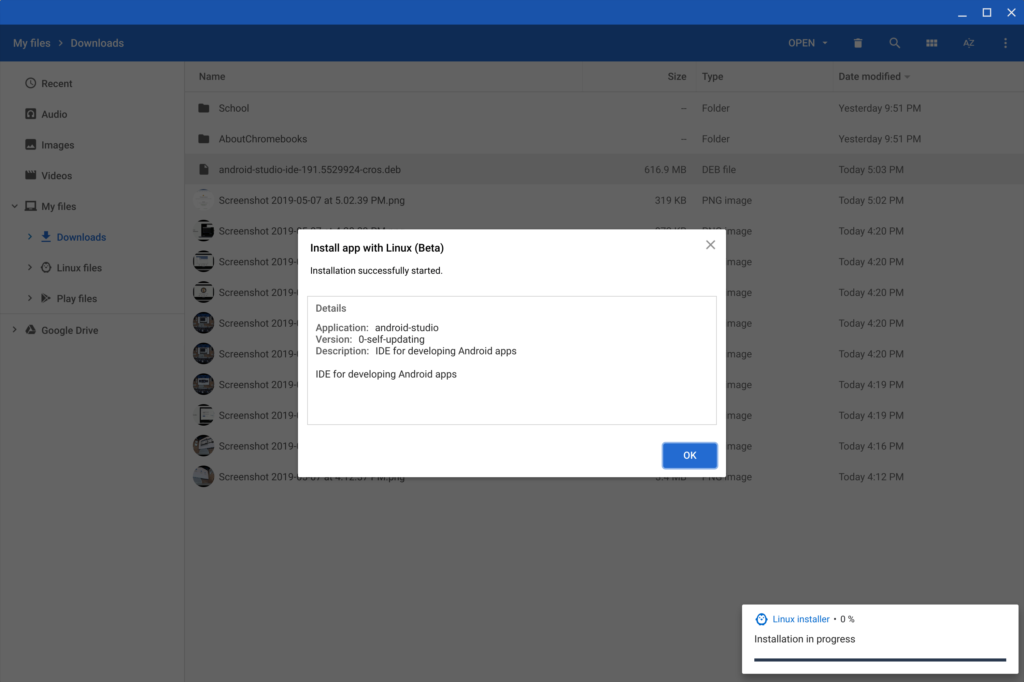Viewport: 1024px width, 682px height.
Task: Sort by Size column header
Action: 677,76
